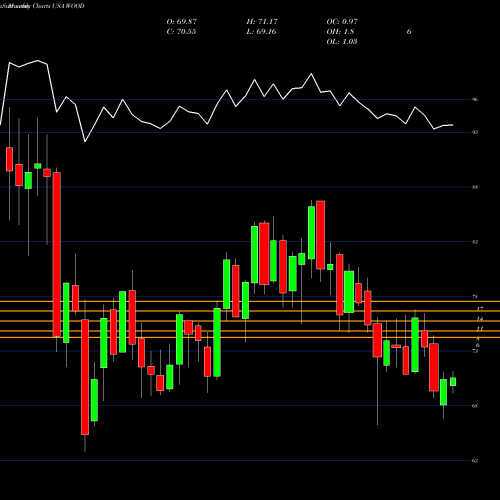Click the 17 label on orange line
This screenshot has height=500, width=500.
tap(480, 309)
